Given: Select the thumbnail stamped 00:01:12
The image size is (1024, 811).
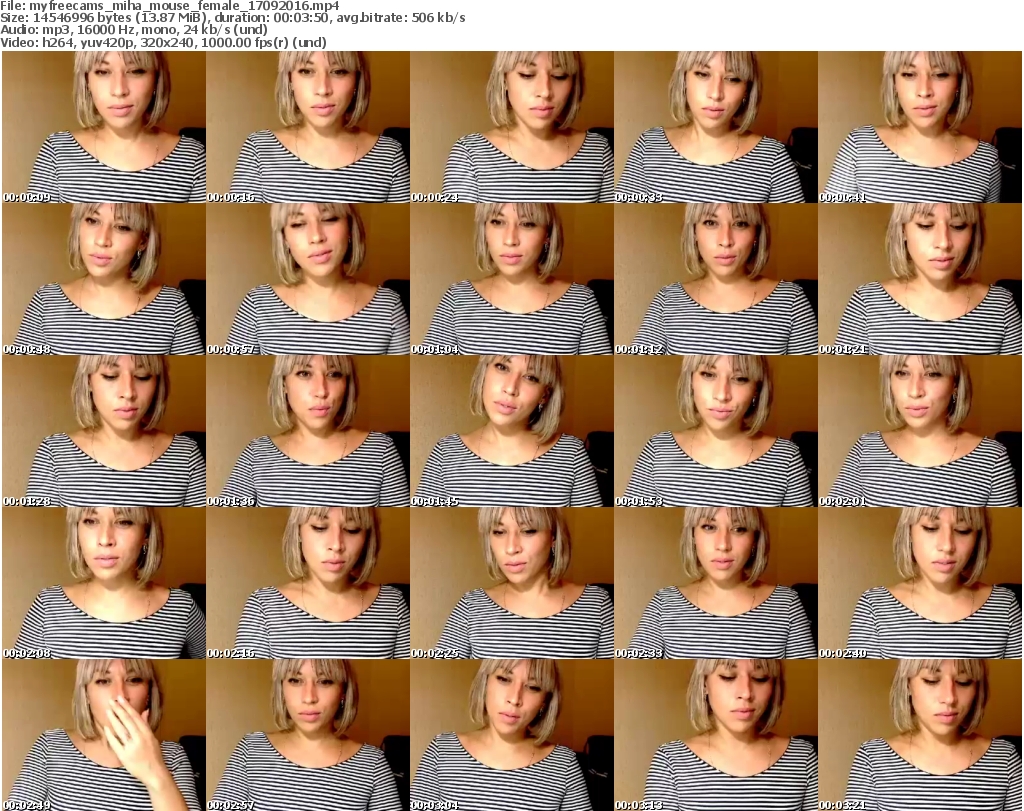Looking at the screenshot, I should [x=716, y=279].
